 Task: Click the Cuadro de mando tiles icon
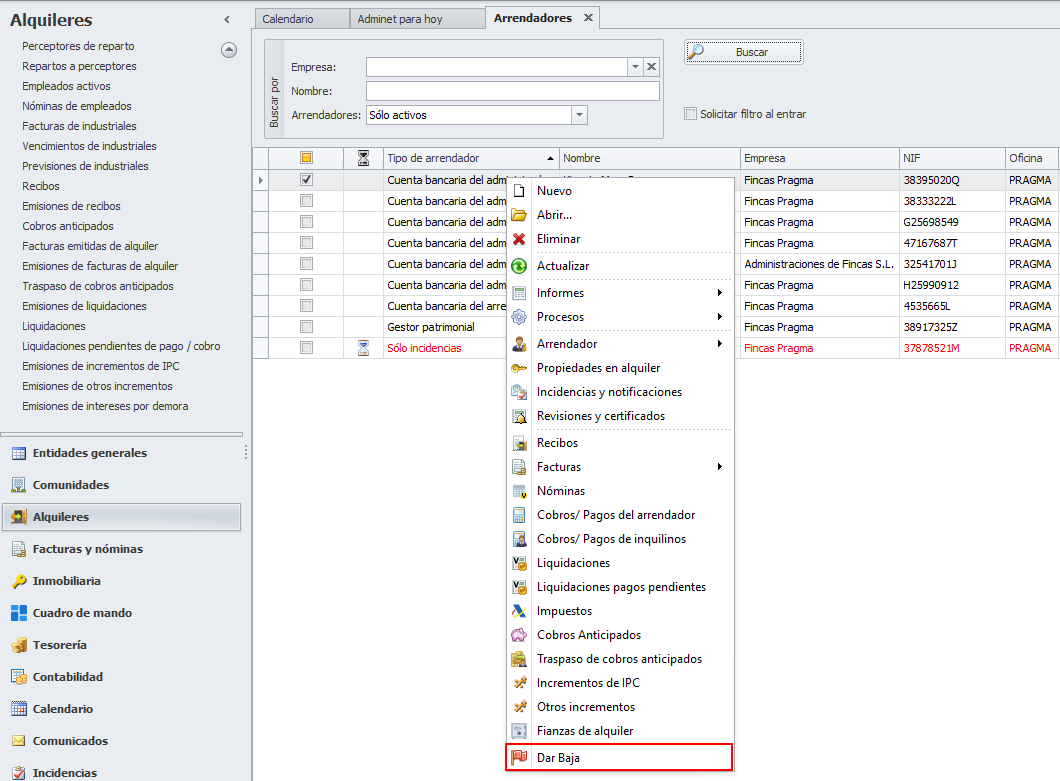(19, 613)
